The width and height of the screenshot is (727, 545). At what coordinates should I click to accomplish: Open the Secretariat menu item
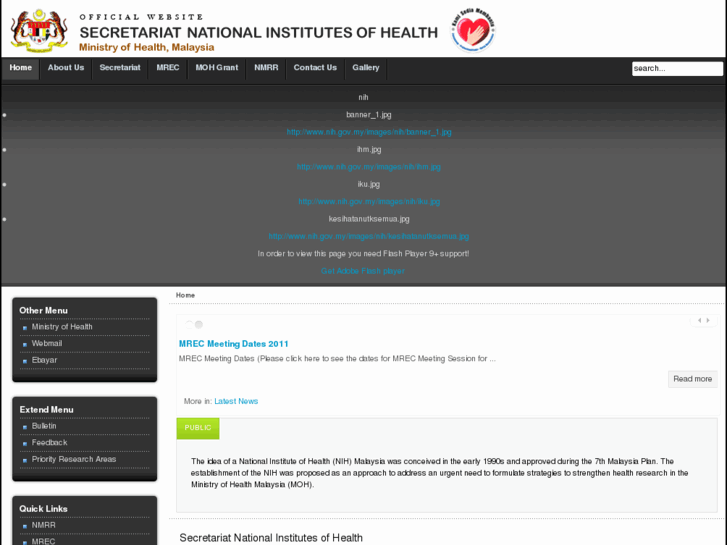(x=120, y=68)
